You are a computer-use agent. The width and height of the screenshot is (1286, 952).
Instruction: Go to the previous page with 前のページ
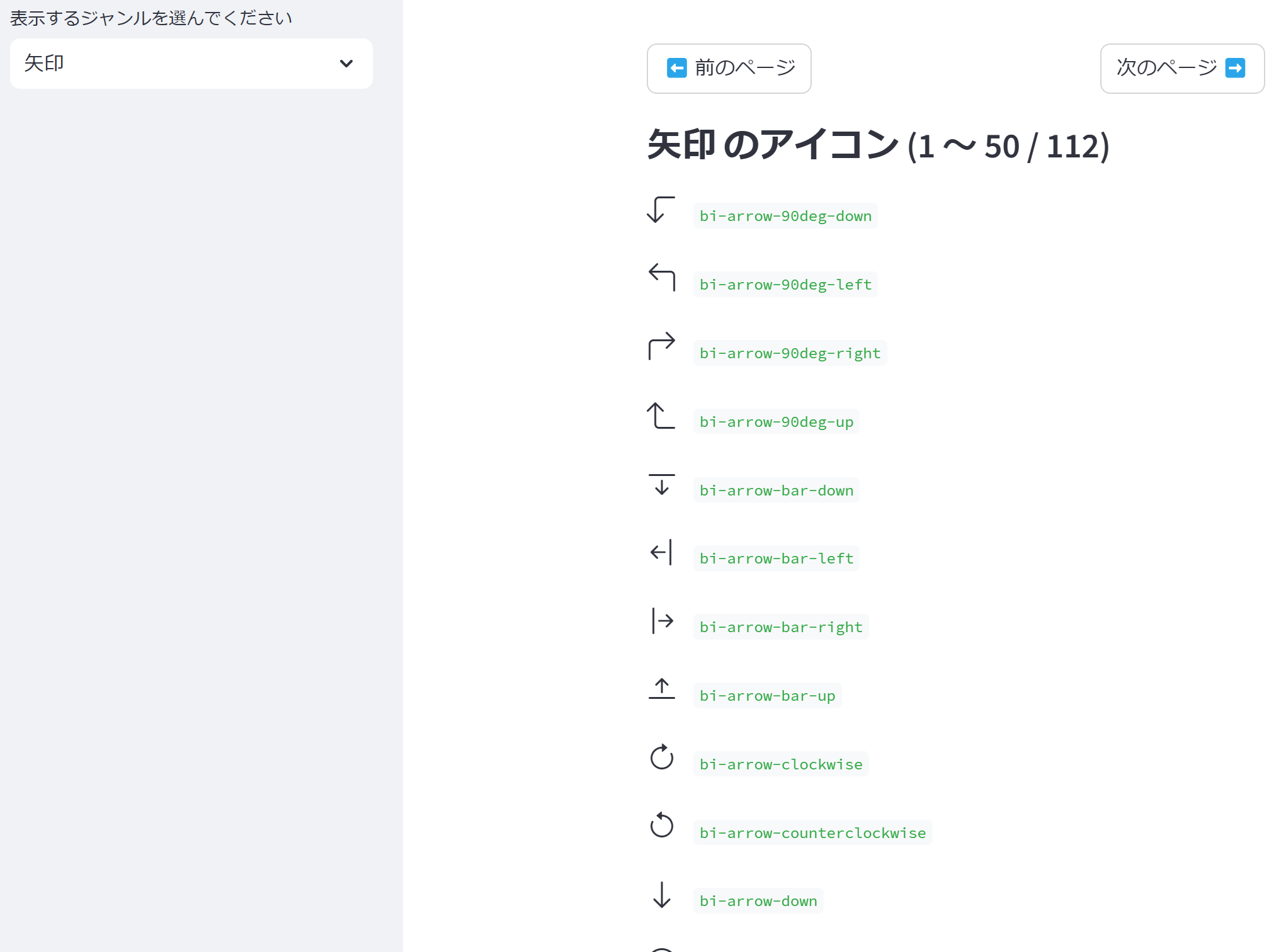729,69
